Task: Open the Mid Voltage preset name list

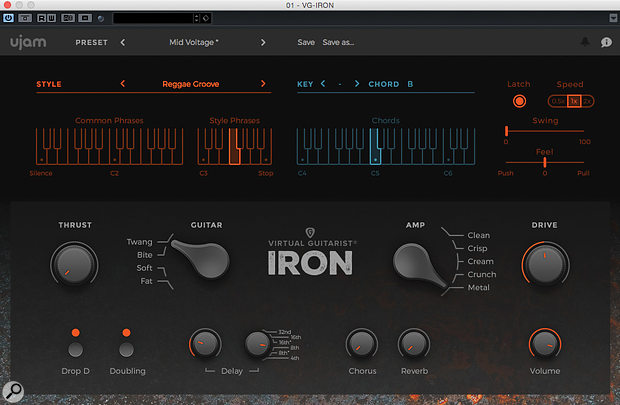Action: 194,42
